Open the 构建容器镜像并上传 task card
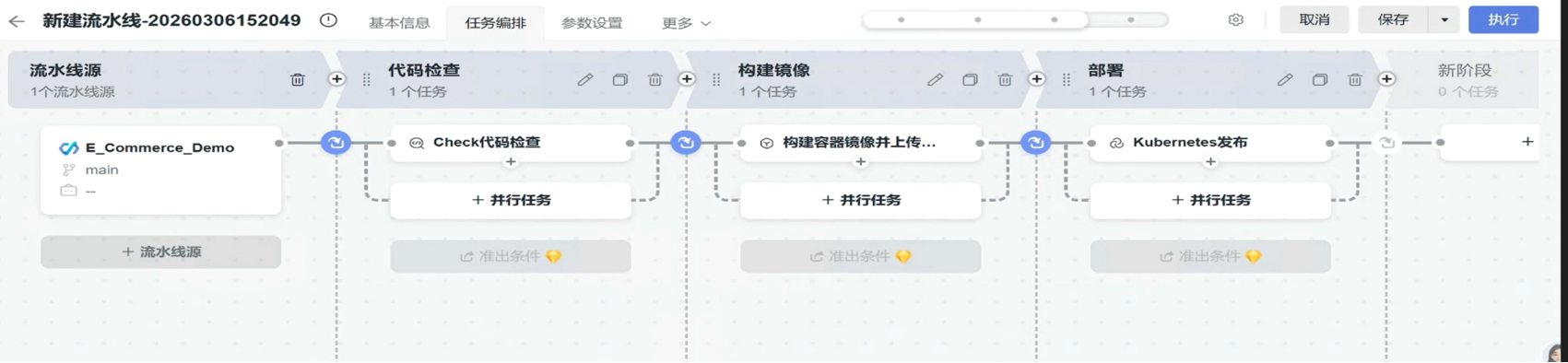 pyautogui.click(x=861, y=143)
